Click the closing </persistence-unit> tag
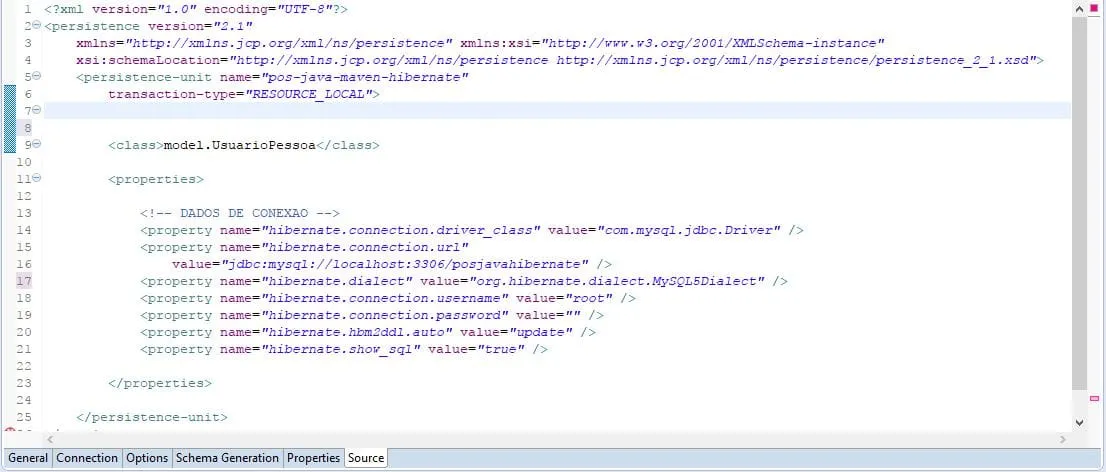Image resolution: width=1106 pixels, height=472 pixels. (x=152, y=416)
